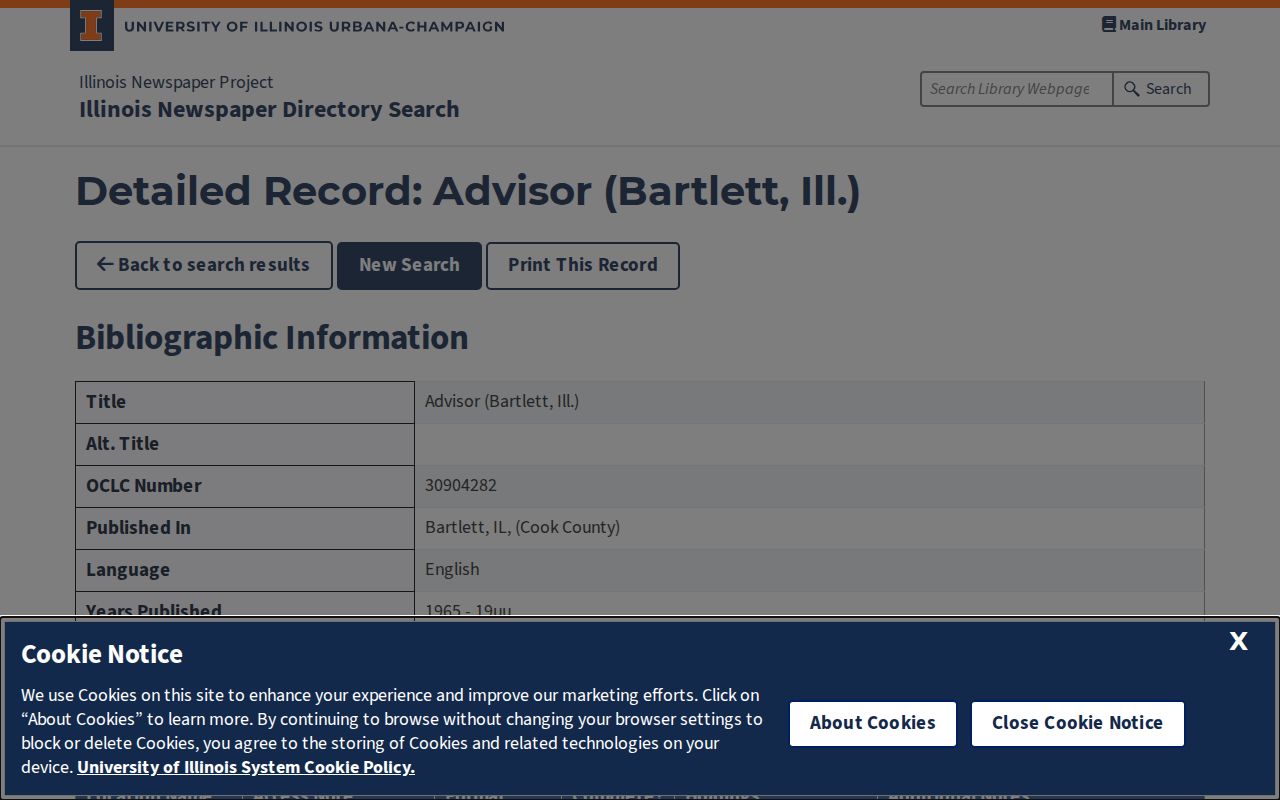1280x800 pixels.
Task: Print This Record
Action: pyautogui.click(x=583, y=266)
